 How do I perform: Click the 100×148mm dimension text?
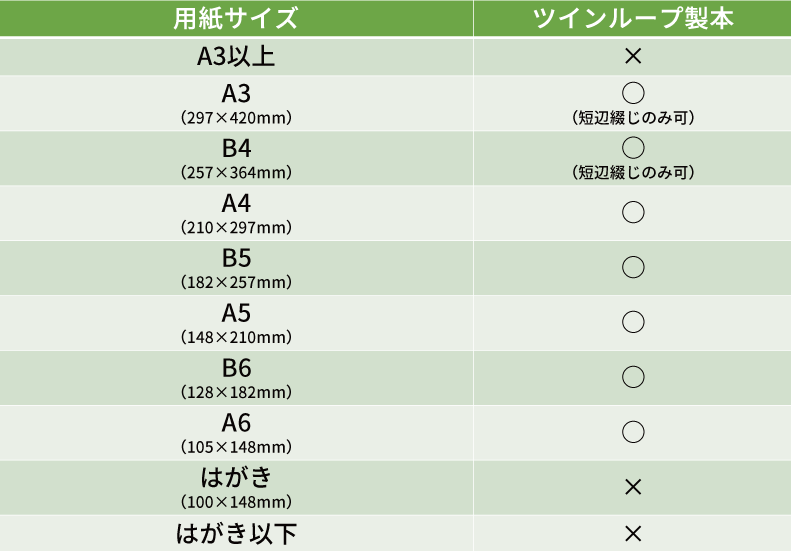point(236,502)
